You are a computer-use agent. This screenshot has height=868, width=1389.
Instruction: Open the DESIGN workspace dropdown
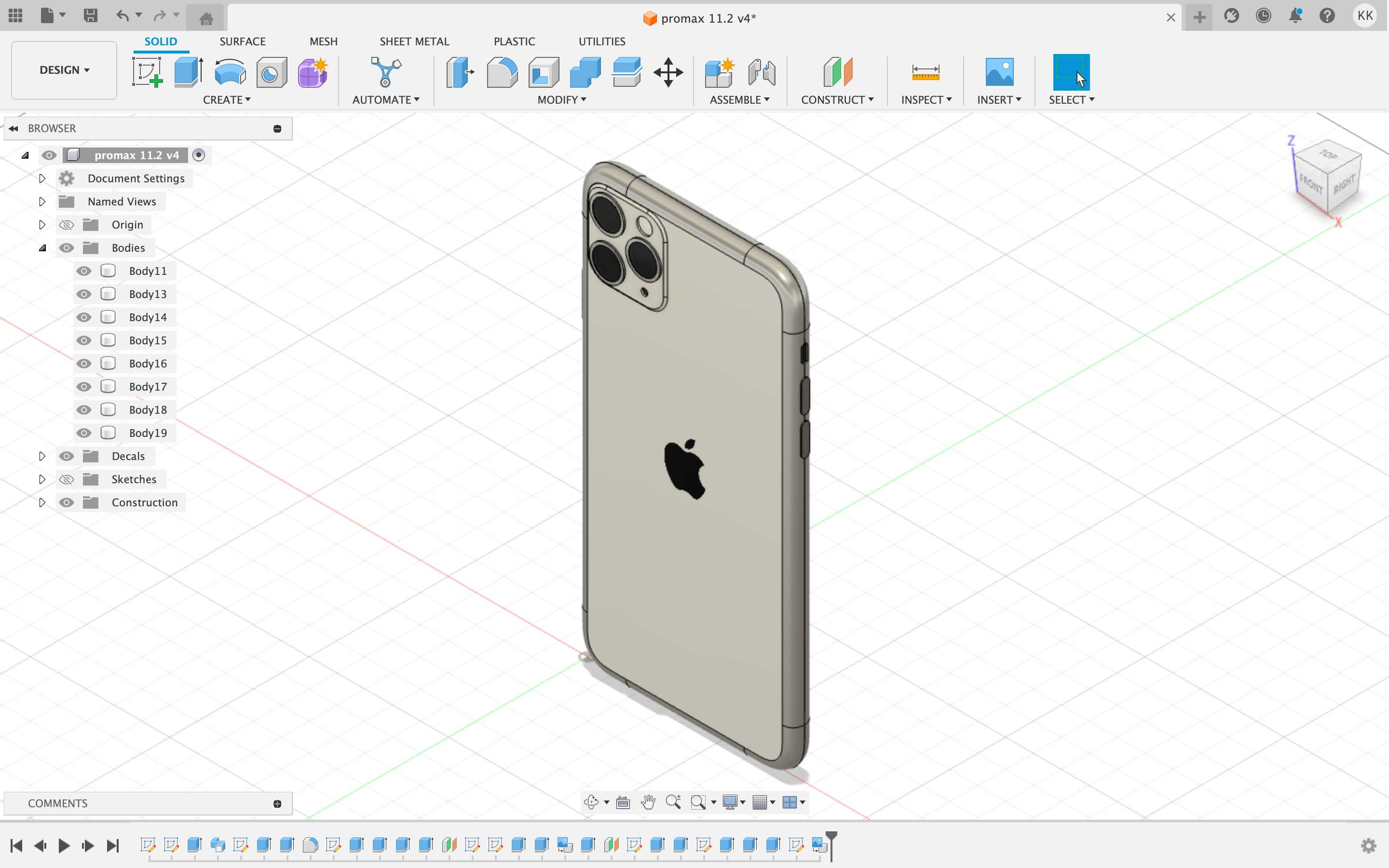click(64, 70)
